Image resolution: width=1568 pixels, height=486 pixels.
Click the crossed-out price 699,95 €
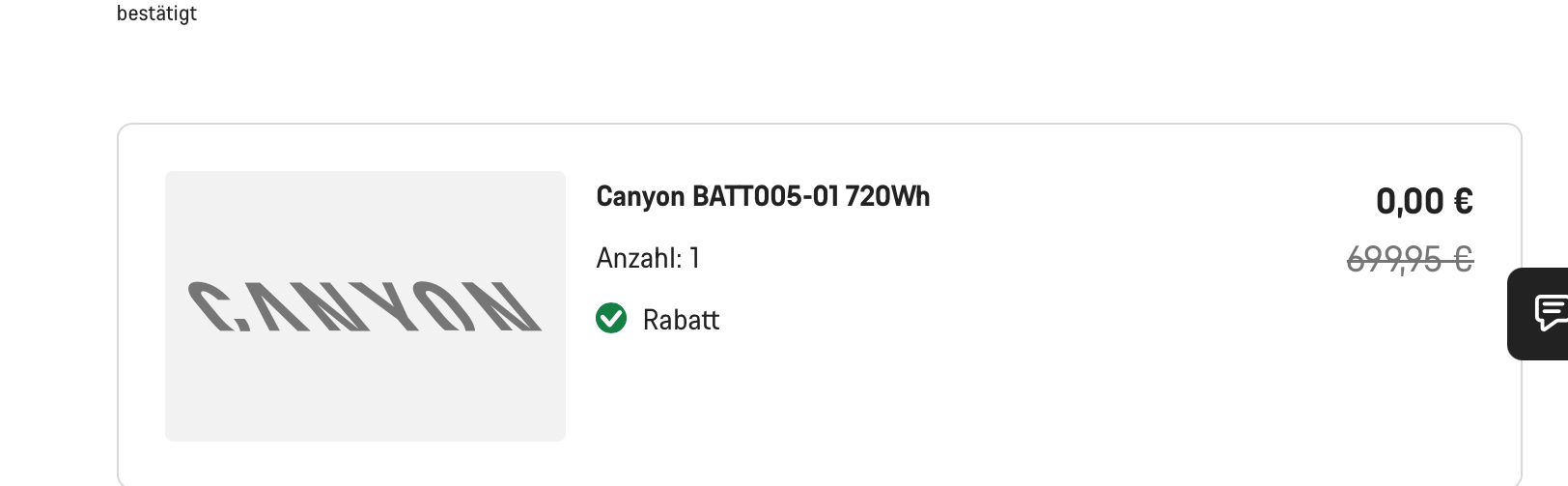pos(1409,259)
